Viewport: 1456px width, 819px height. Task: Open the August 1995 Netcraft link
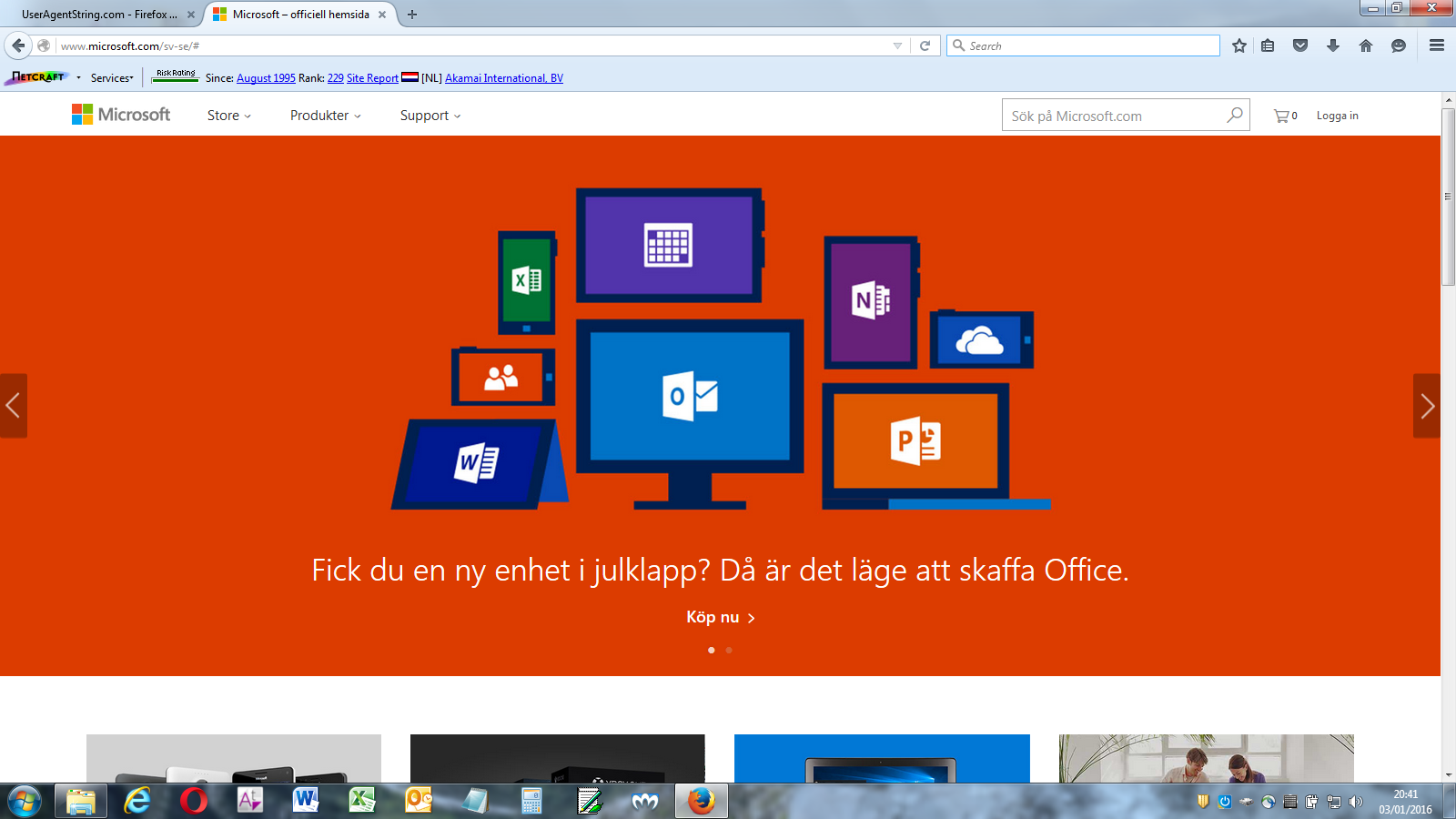click(266, 78)
